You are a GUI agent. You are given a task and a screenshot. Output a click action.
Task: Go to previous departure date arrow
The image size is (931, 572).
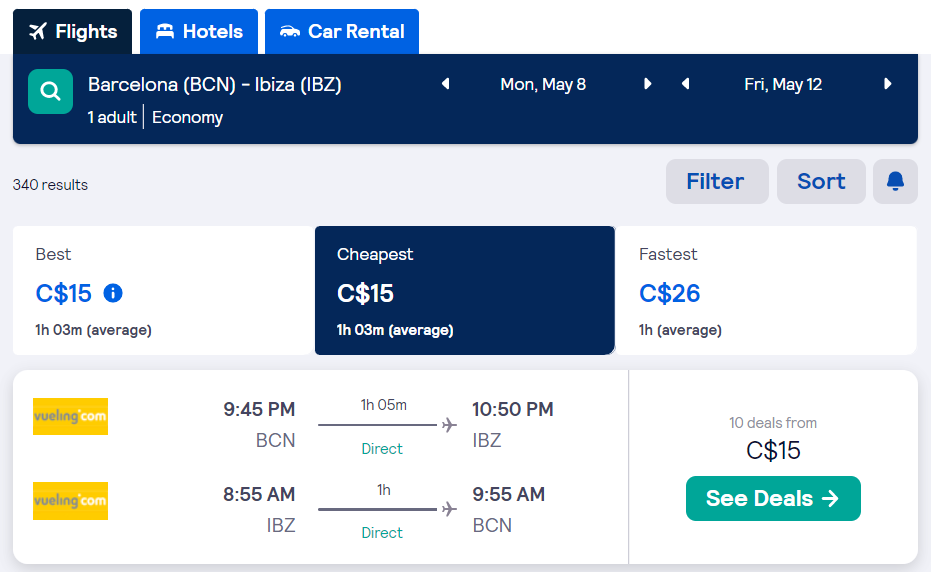[x=446, y=84]
